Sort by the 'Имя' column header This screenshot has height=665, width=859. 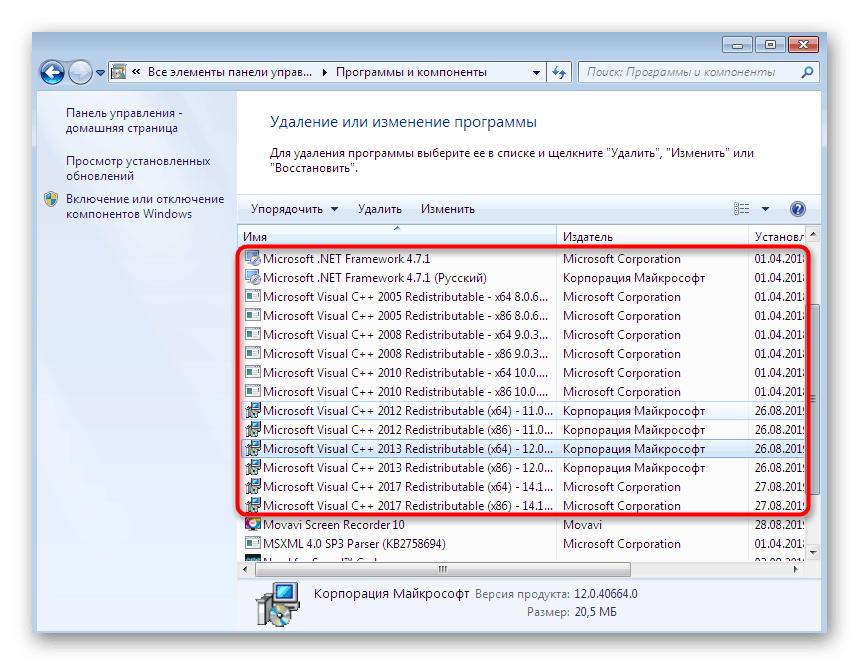pos(397,236)
